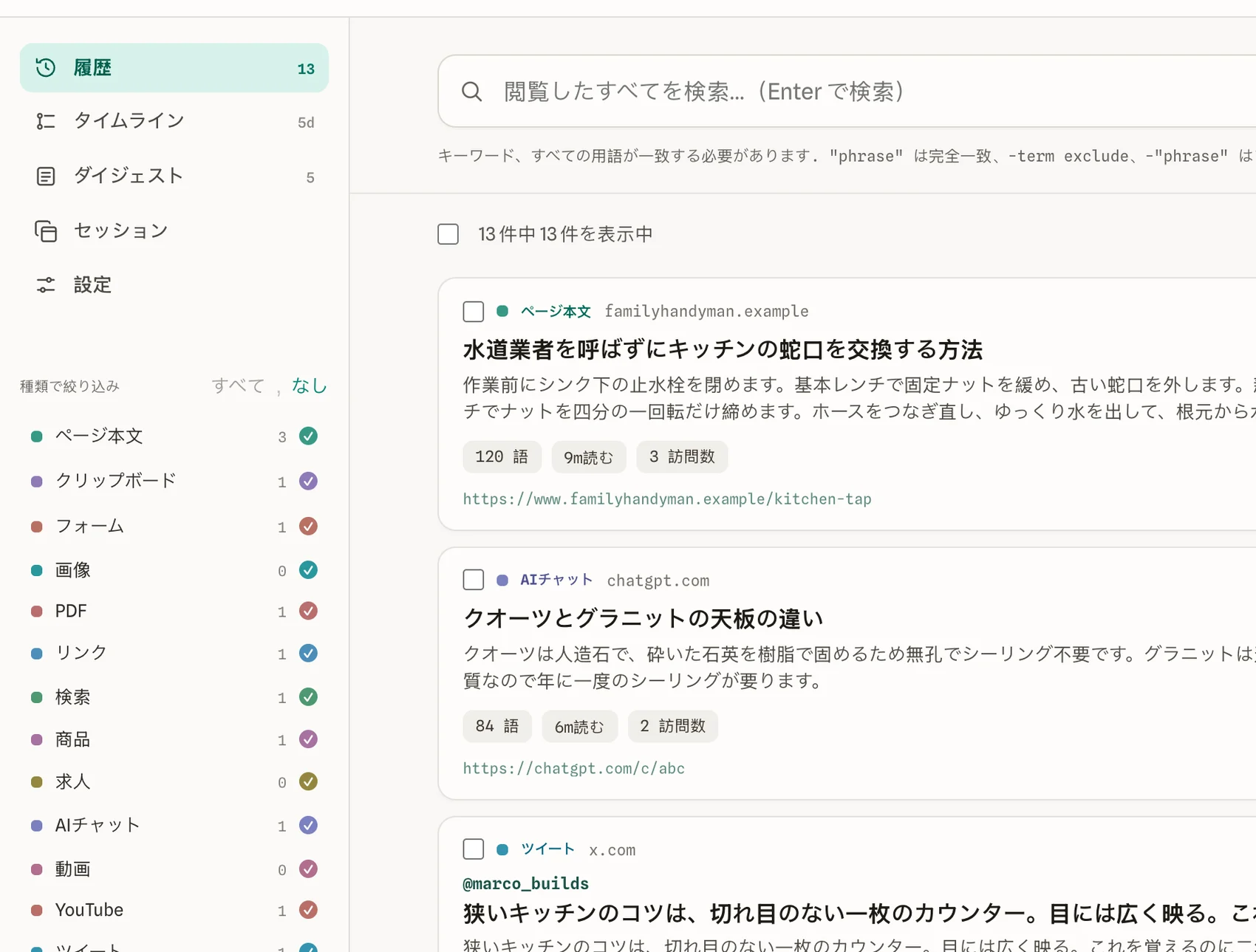
Task: Click the x.com domain text
Action: [612, 850]
